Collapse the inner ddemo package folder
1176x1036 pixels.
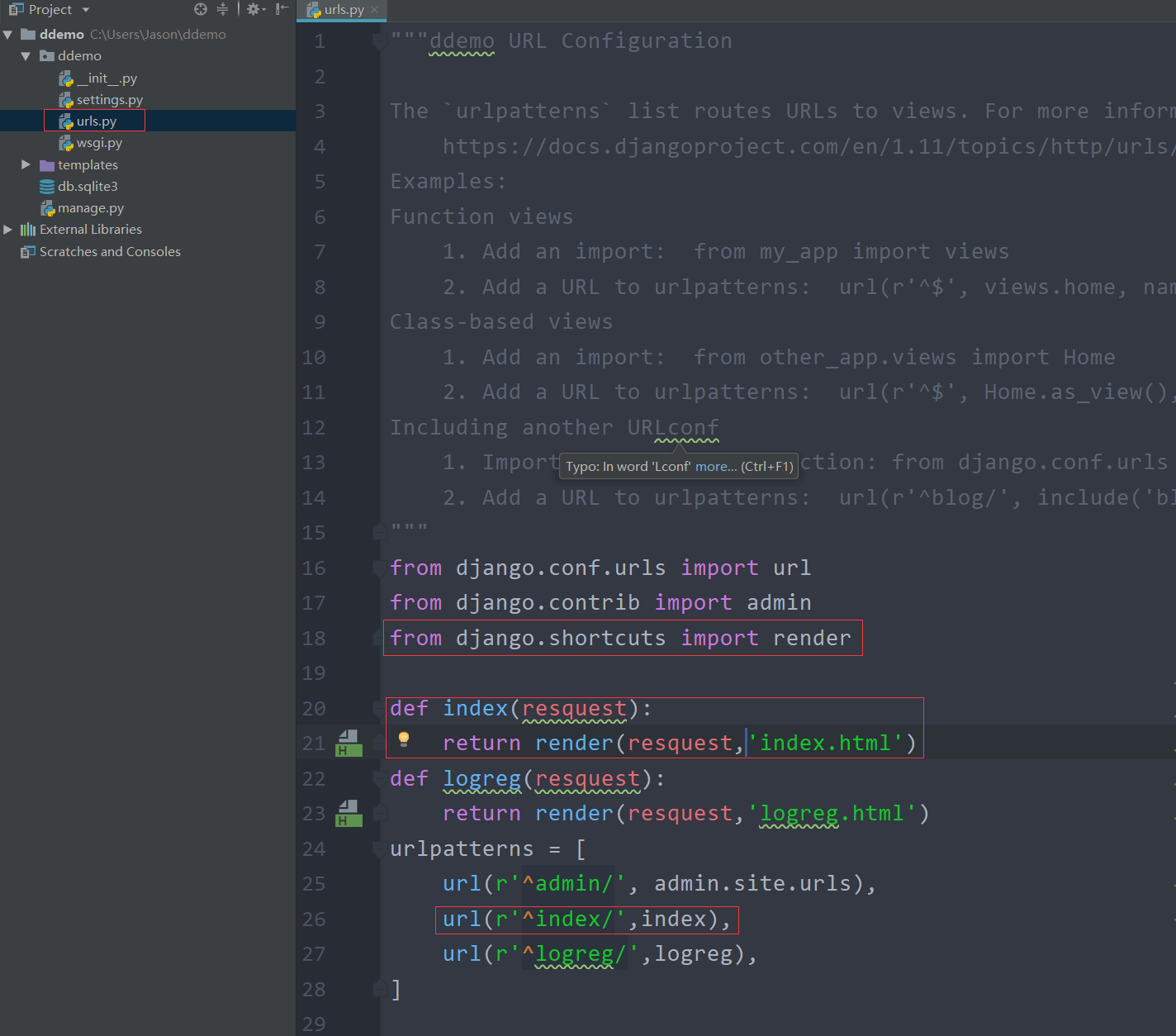coord(26,56)
